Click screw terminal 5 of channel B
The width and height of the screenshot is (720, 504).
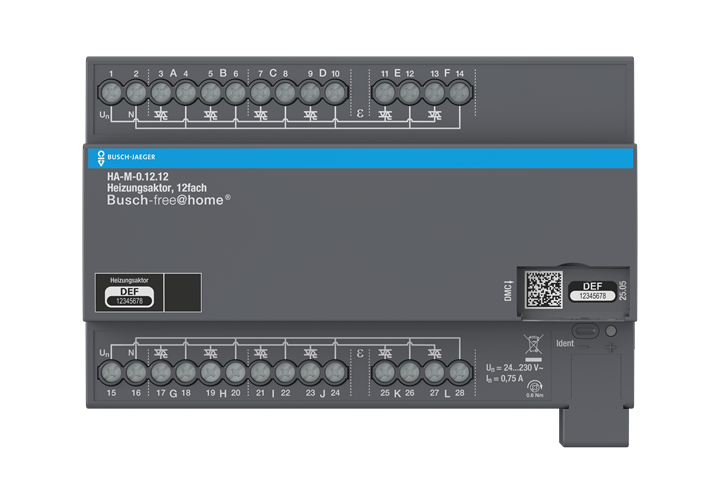(x=211, y=93)
